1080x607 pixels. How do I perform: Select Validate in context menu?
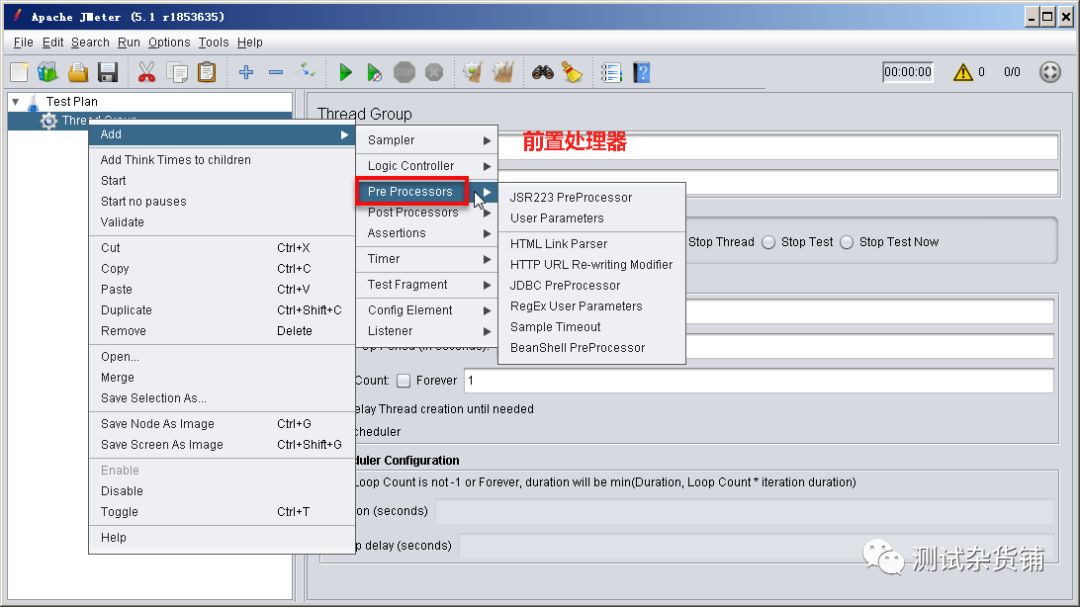222,222
